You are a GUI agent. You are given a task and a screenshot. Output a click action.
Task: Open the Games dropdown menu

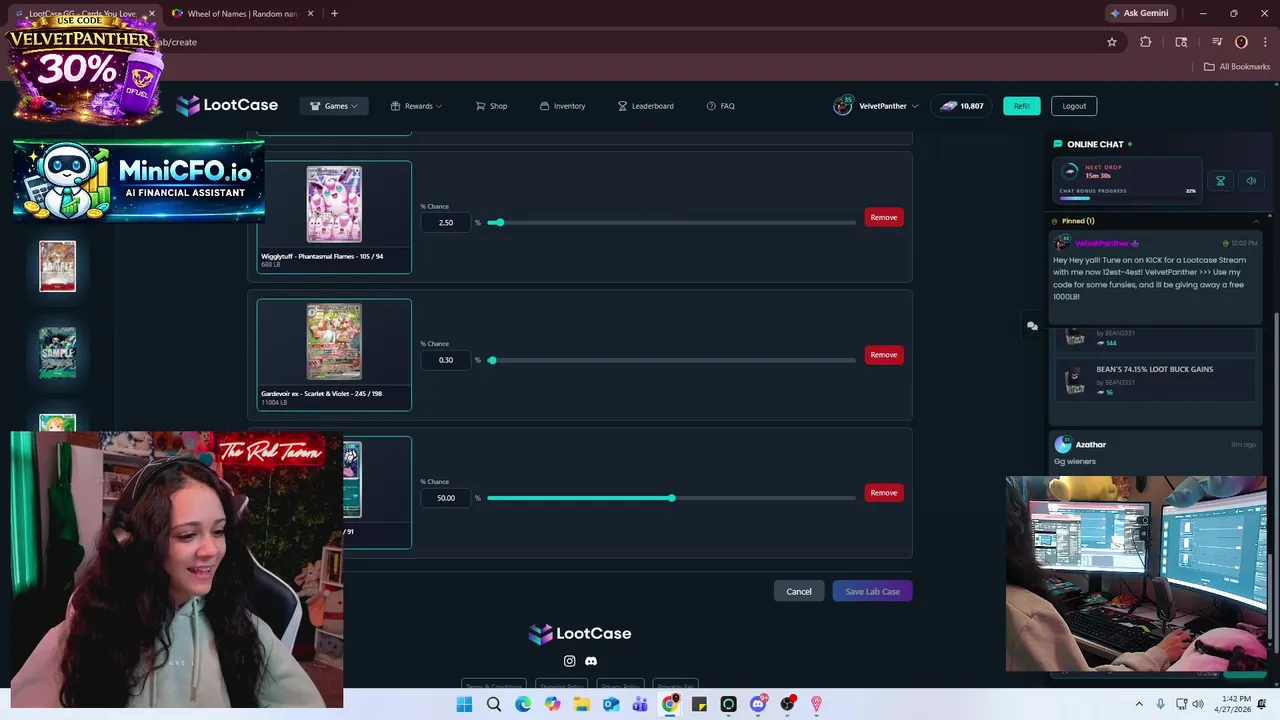(334, 106)
